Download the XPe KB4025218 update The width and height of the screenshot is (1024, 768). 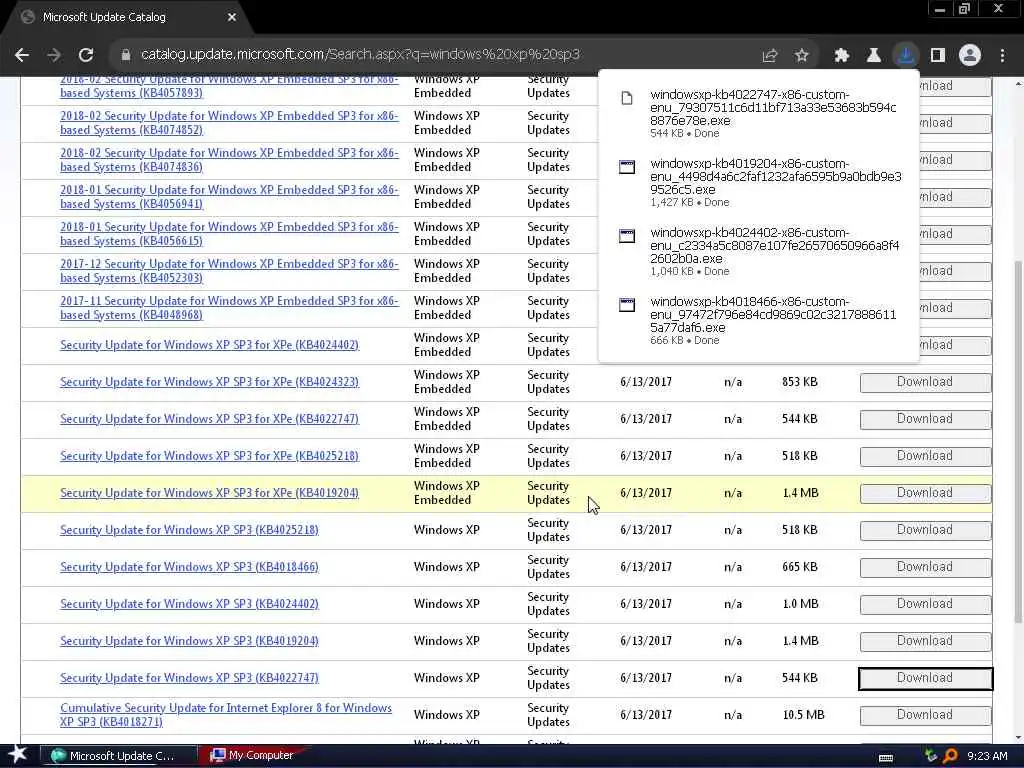925,456
